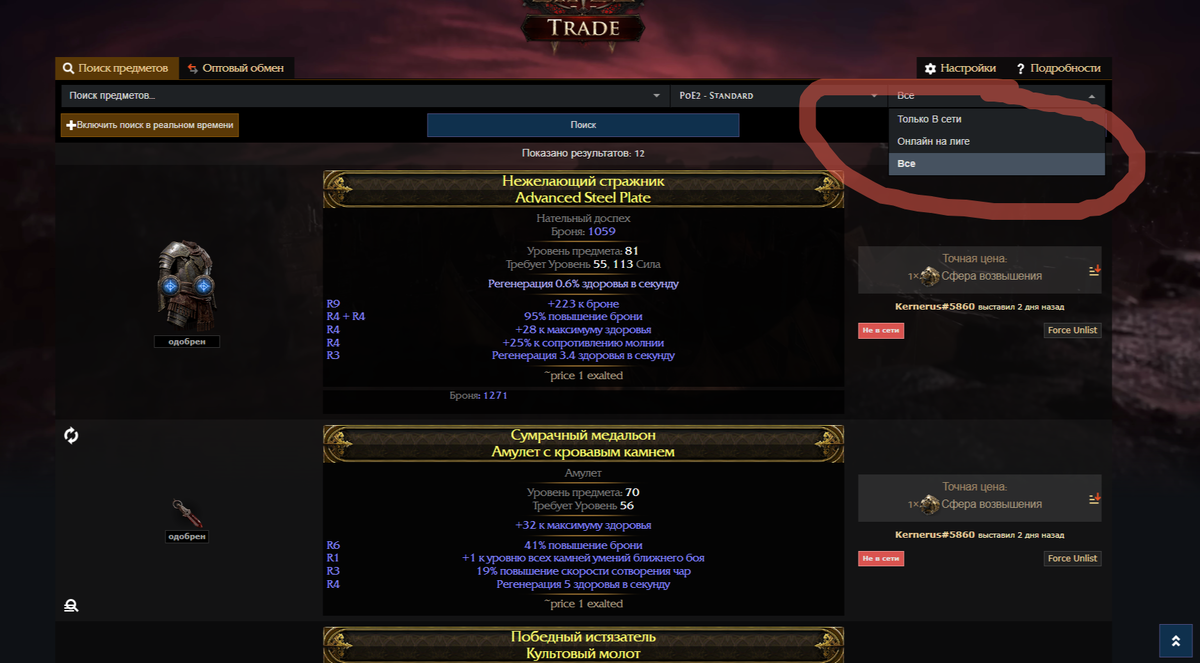The image size is (1200, 663).
Task: Enable live search with Включить поиск в реальном времени
Action: tap(150, 125)
